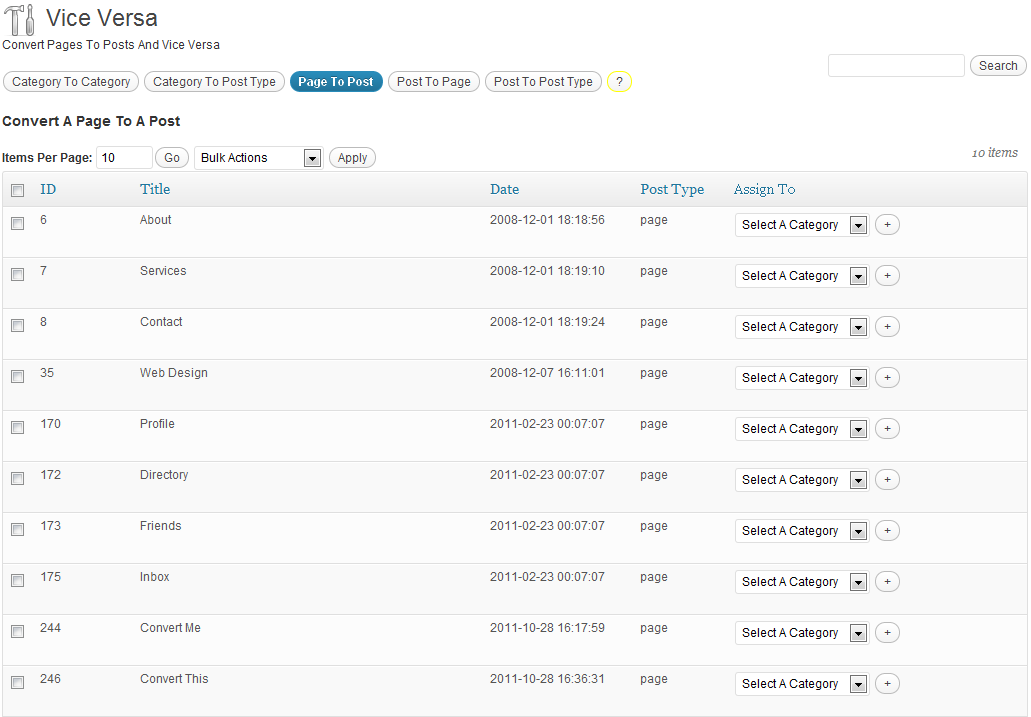Open the category dropdown for the Friends row
1031x717 pixels.
click(801, 531)
